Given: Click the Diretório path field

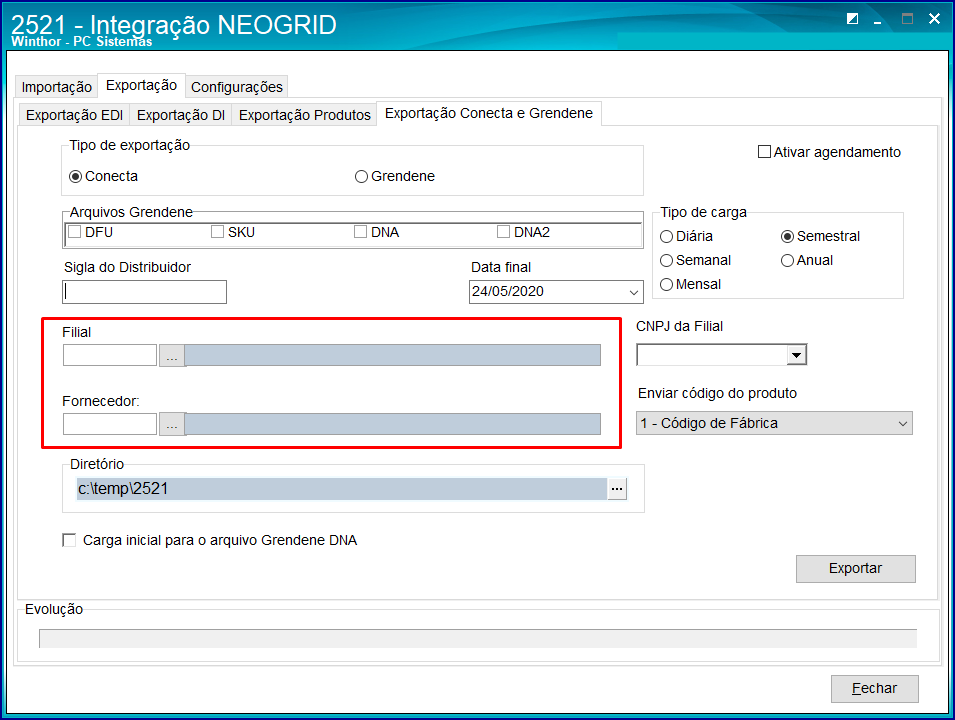Looking at the screenshot, I should pos(342,489).
